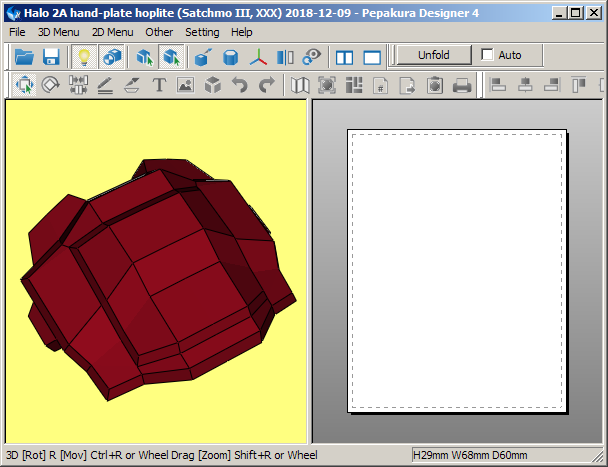
Task: Show the RGB coordinate axes icon
Action: tap(258, 57)
